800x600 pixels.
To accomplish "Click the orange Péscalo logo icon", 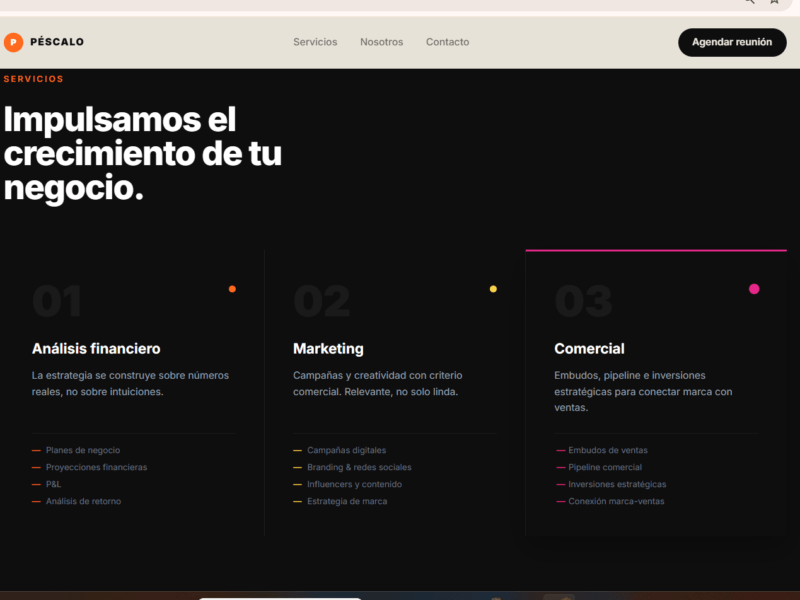I will click(13, 42).
